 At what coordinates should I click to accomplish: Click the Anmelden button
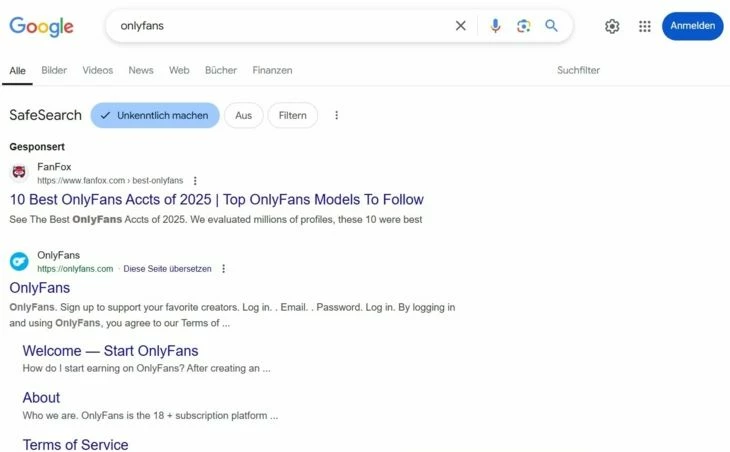pos(692,26)
